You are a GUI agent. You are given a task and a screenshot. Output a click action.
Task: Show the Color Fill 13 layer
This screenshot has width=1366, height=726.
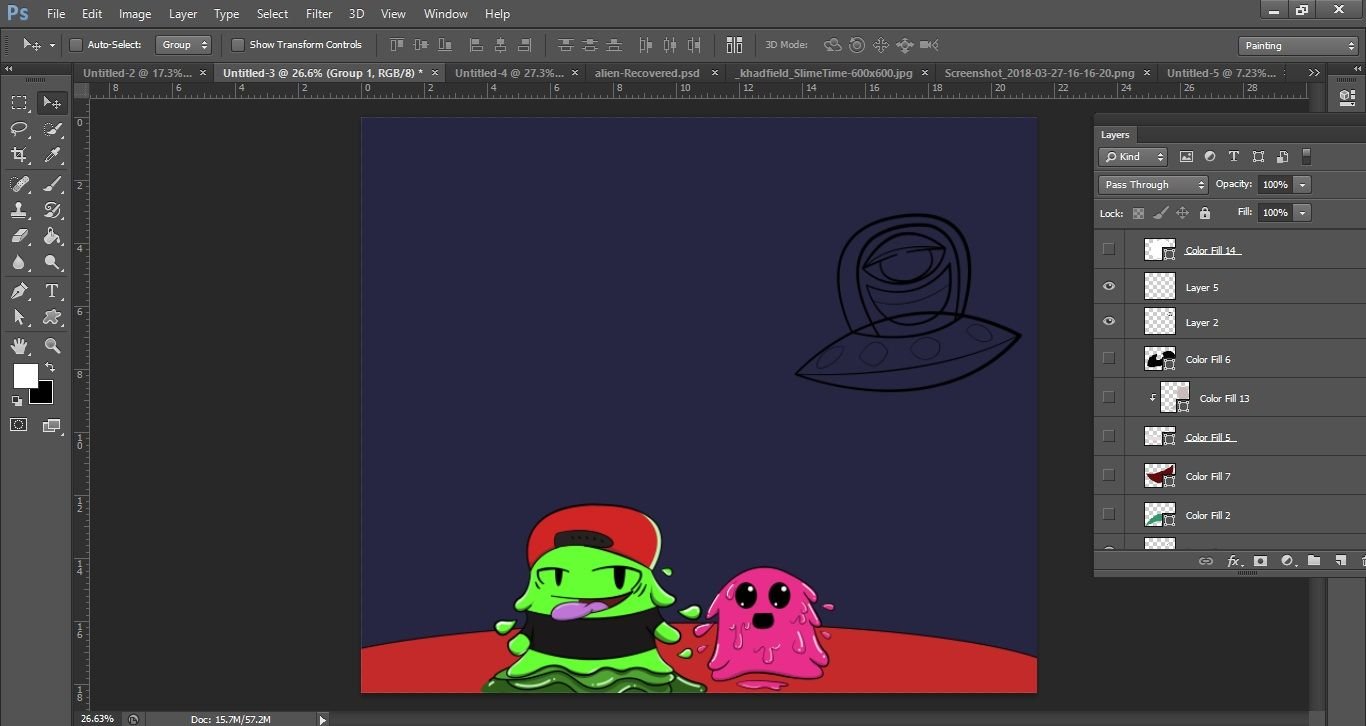[x=1108, y=397]
